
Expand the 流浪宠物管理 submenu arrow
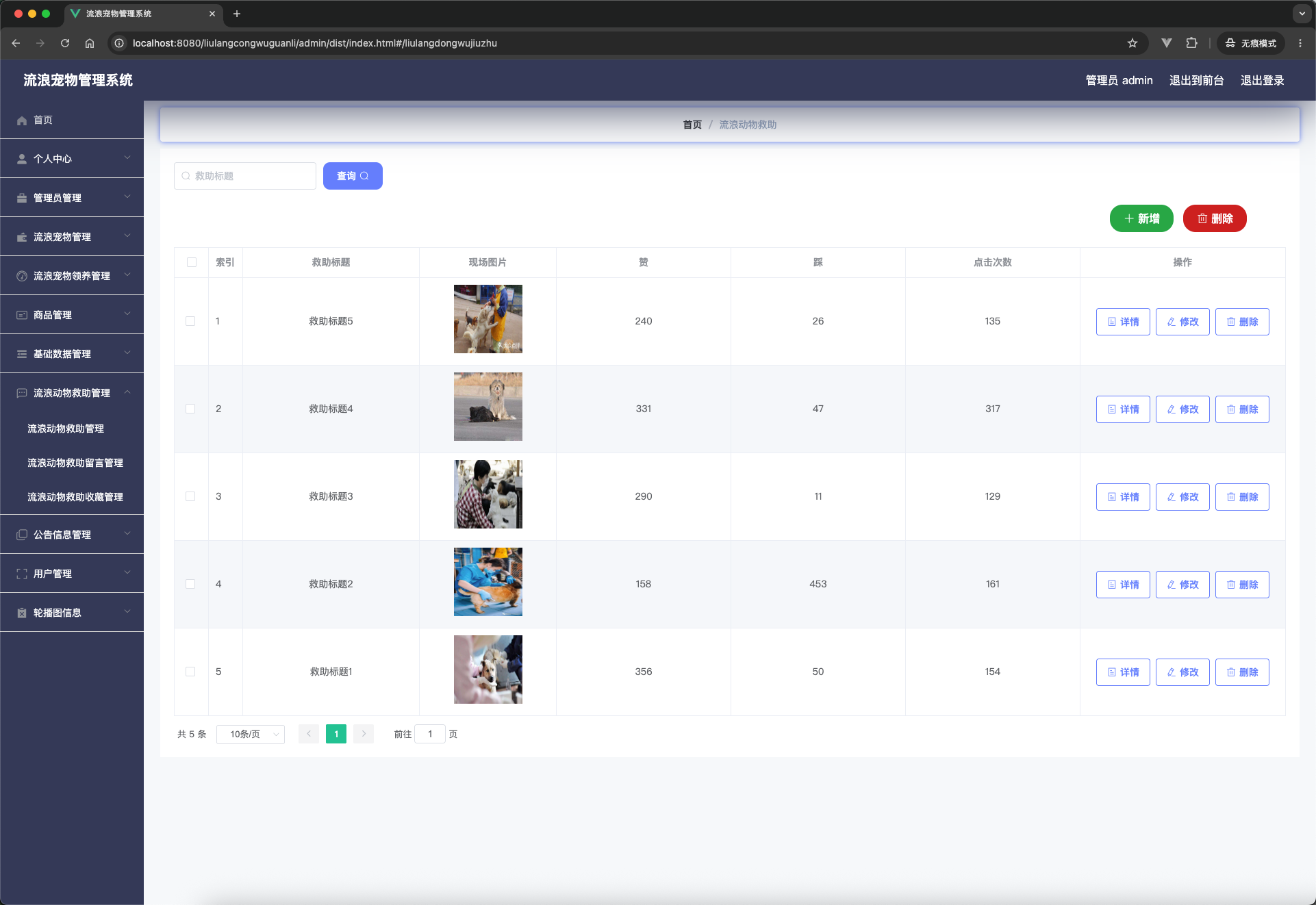[127, 235]
